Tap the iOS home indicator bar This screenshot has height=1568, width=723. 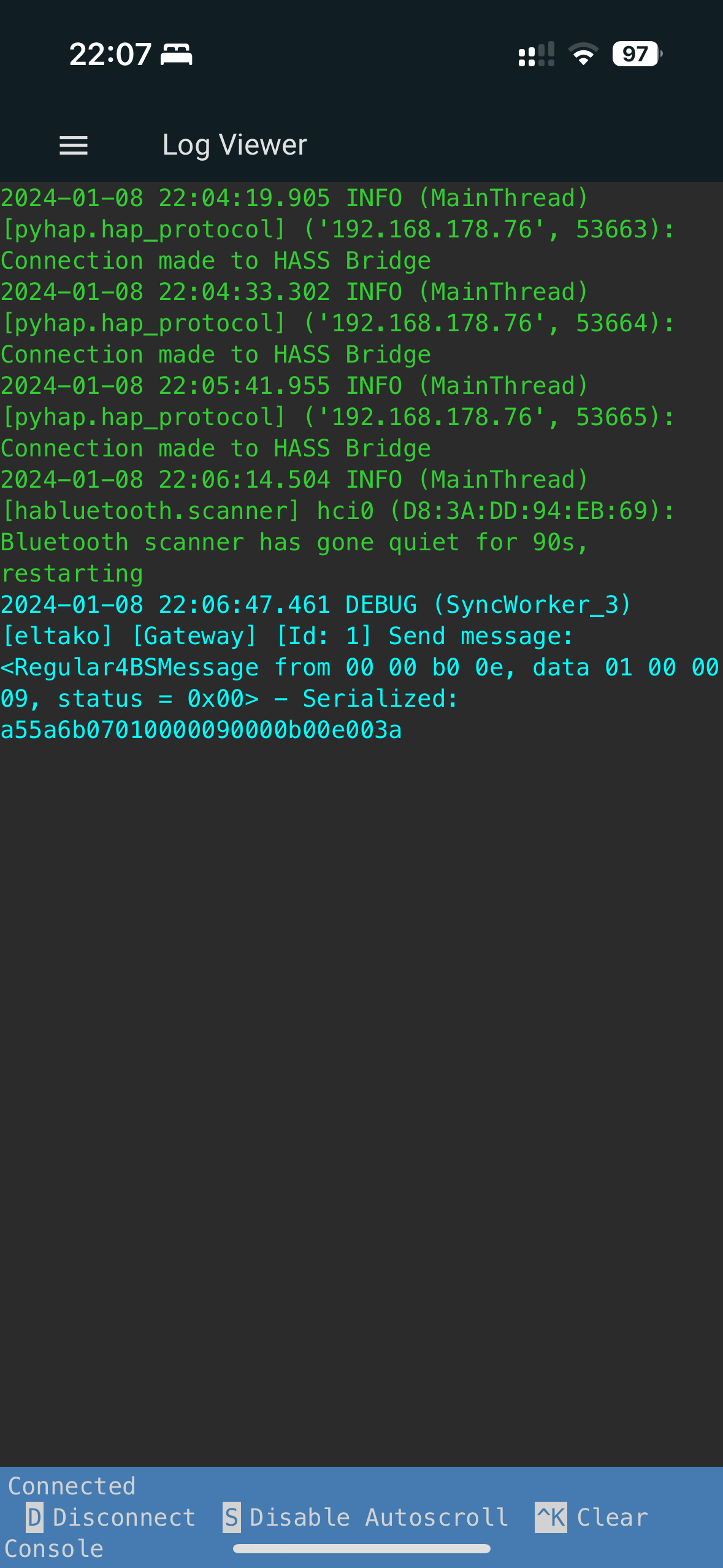(361, 1549)
